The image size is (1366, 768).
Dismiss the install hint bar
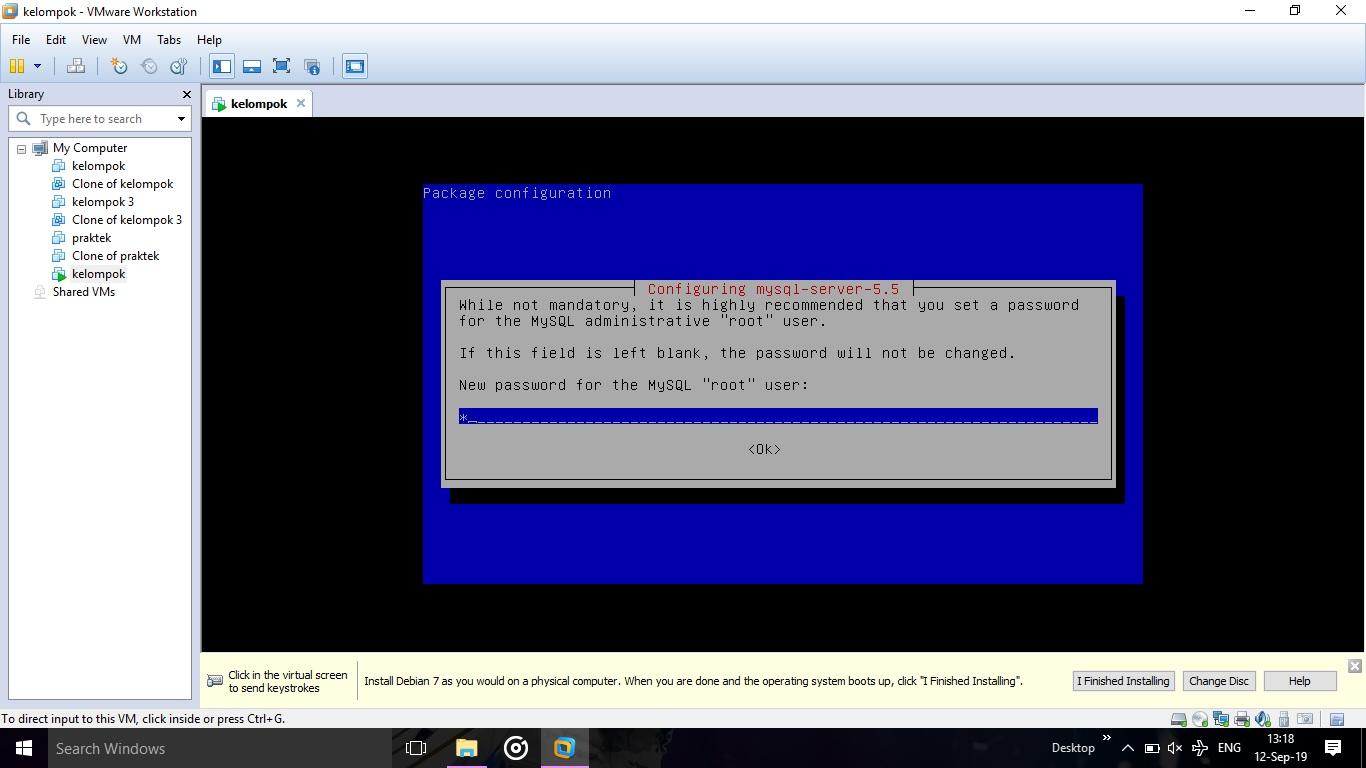pyautogui.click(x=1354, y=666)
